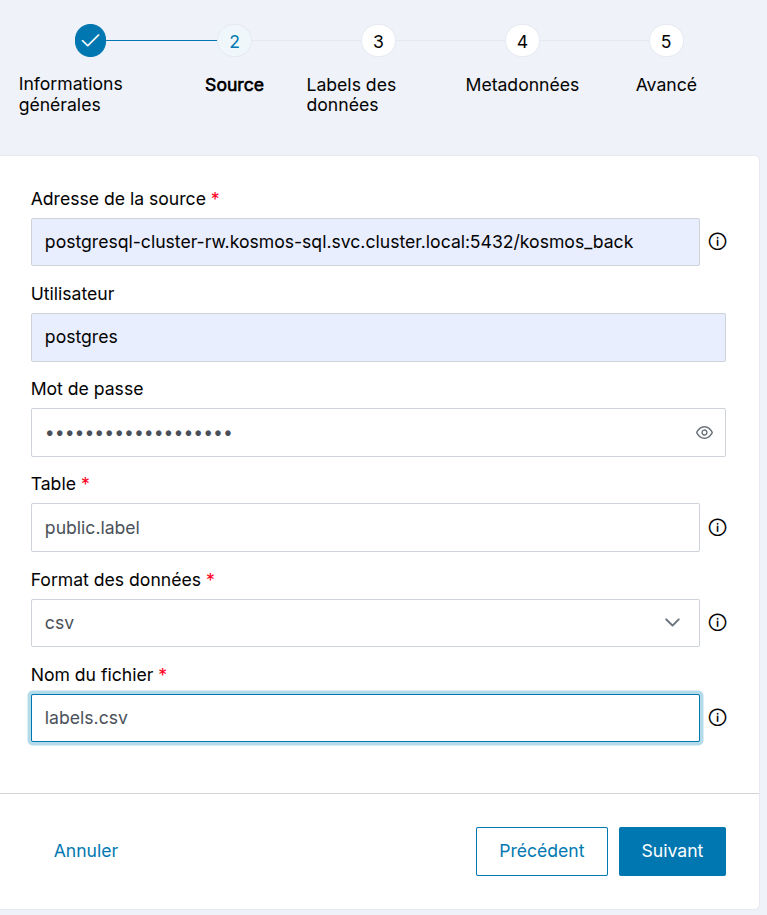Jump to step 4 Metadonnées

point(522,41)
